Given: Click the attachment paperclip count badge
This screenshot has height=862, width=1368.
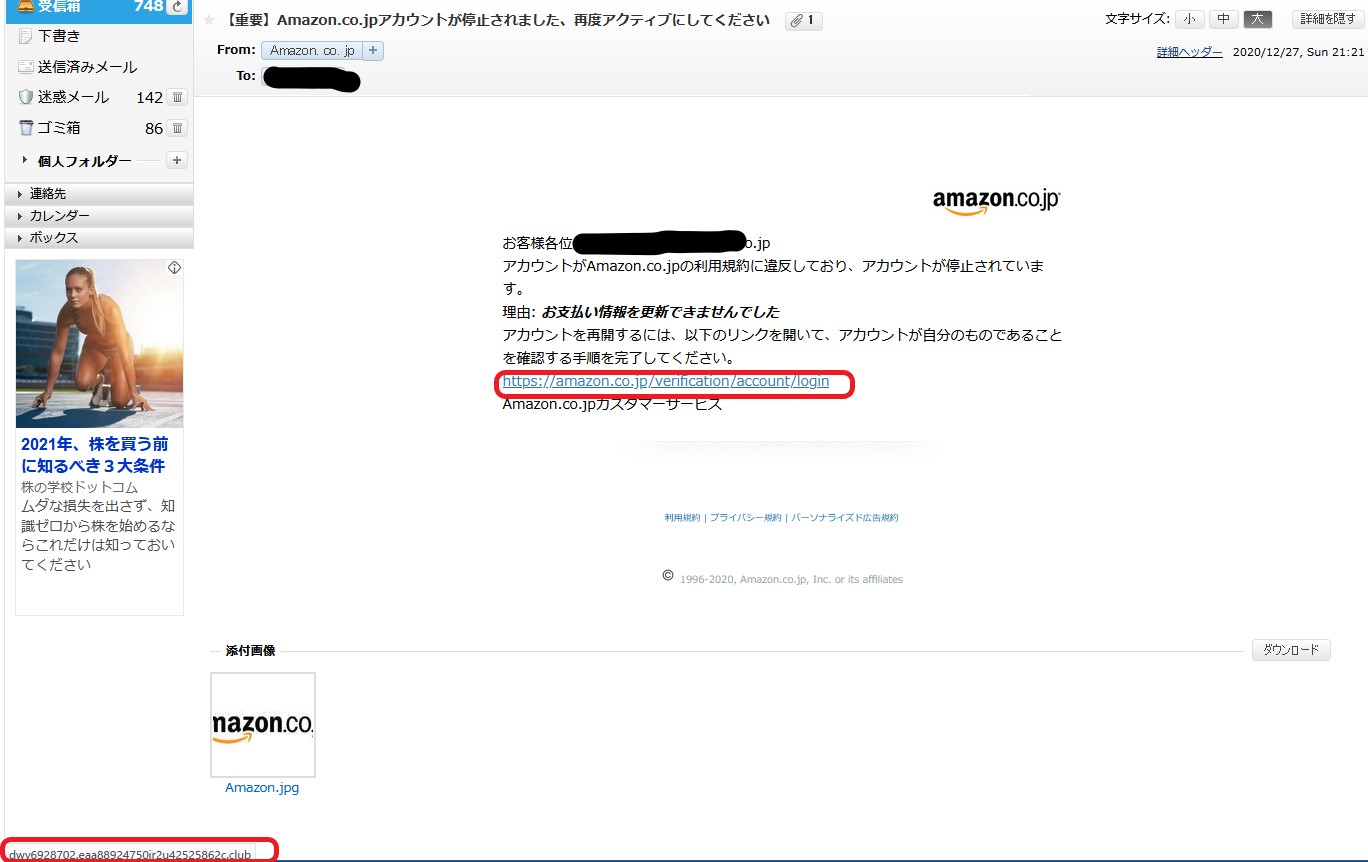Looking at the screenshot, I should pos(804,20).
